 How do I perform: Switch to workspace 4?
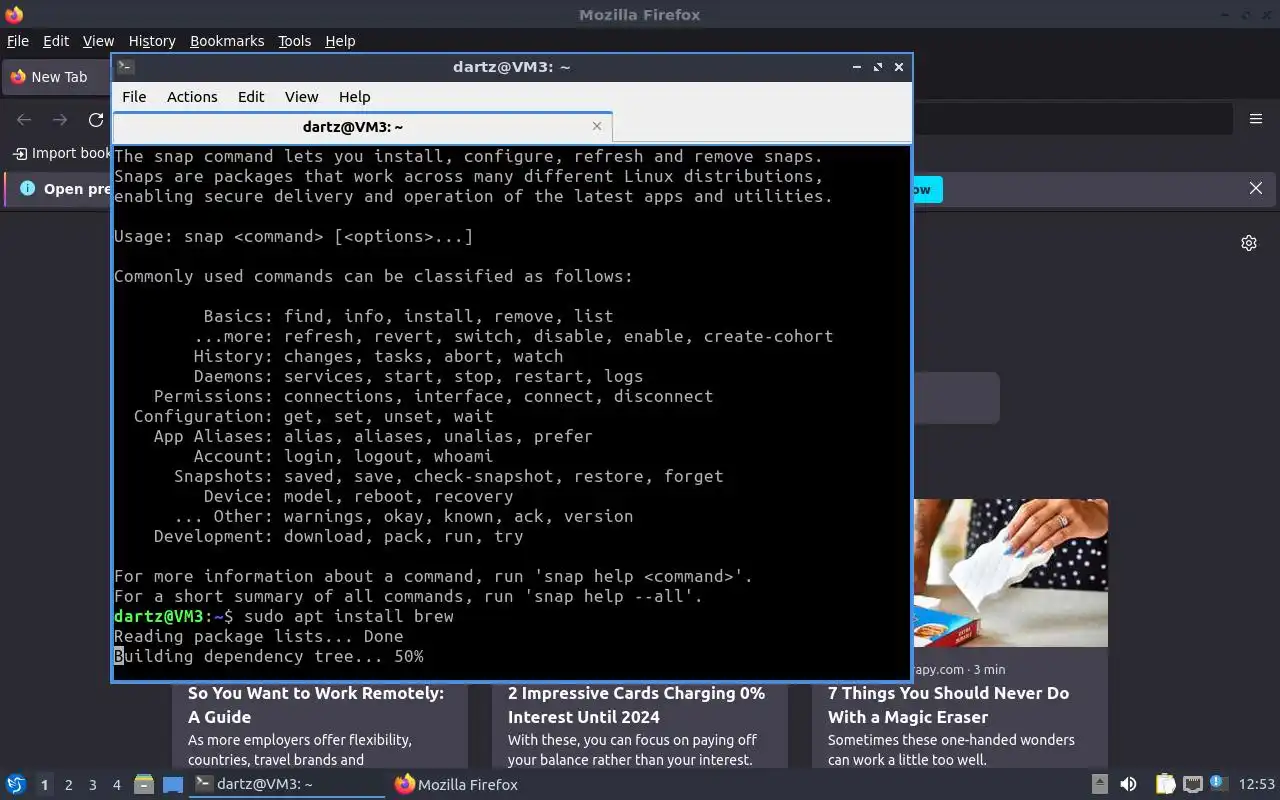(116, 785)
